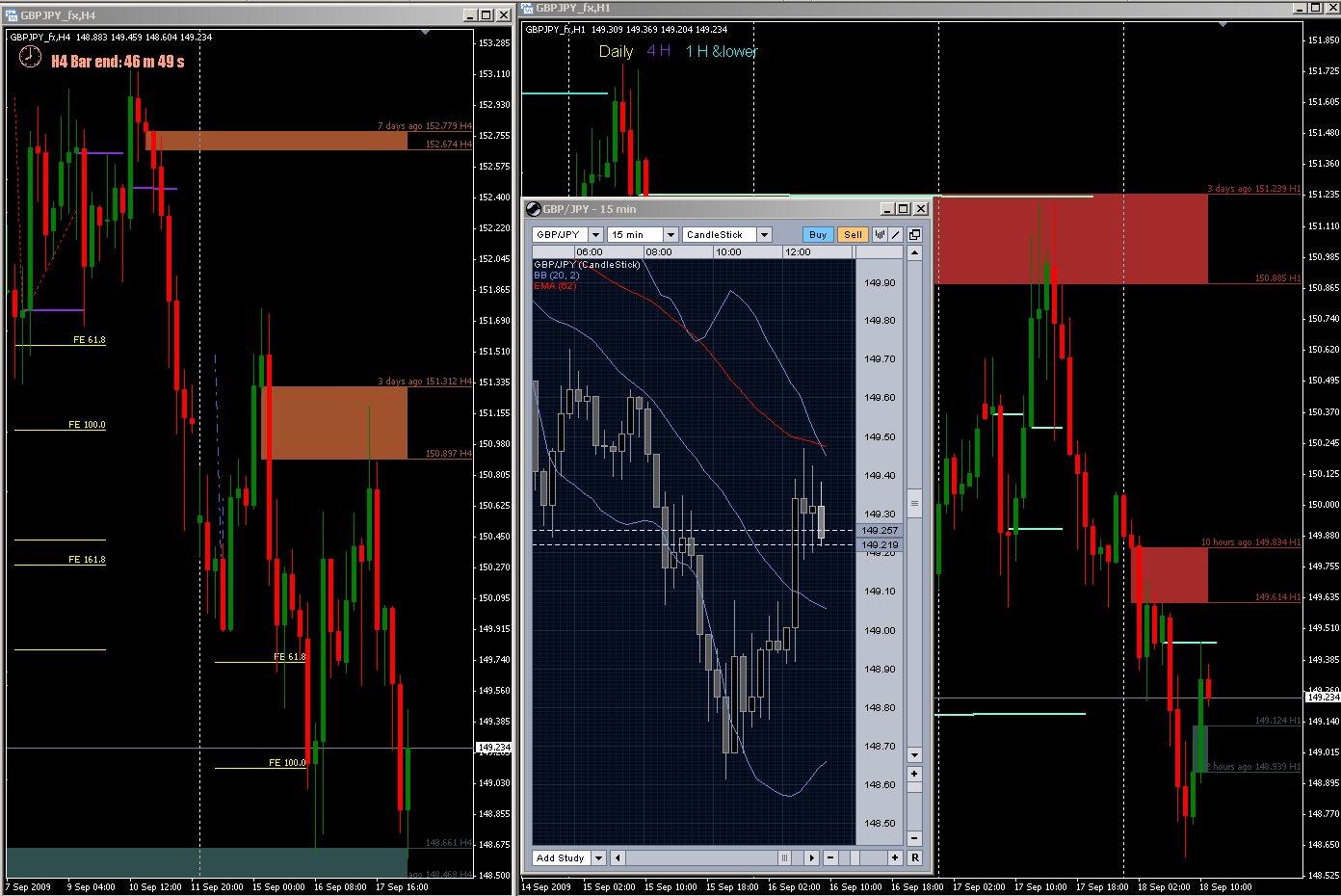This screenshot has width=1341, height=896.
Task: Select the trend line drawing tool
Action: (895, 234)
